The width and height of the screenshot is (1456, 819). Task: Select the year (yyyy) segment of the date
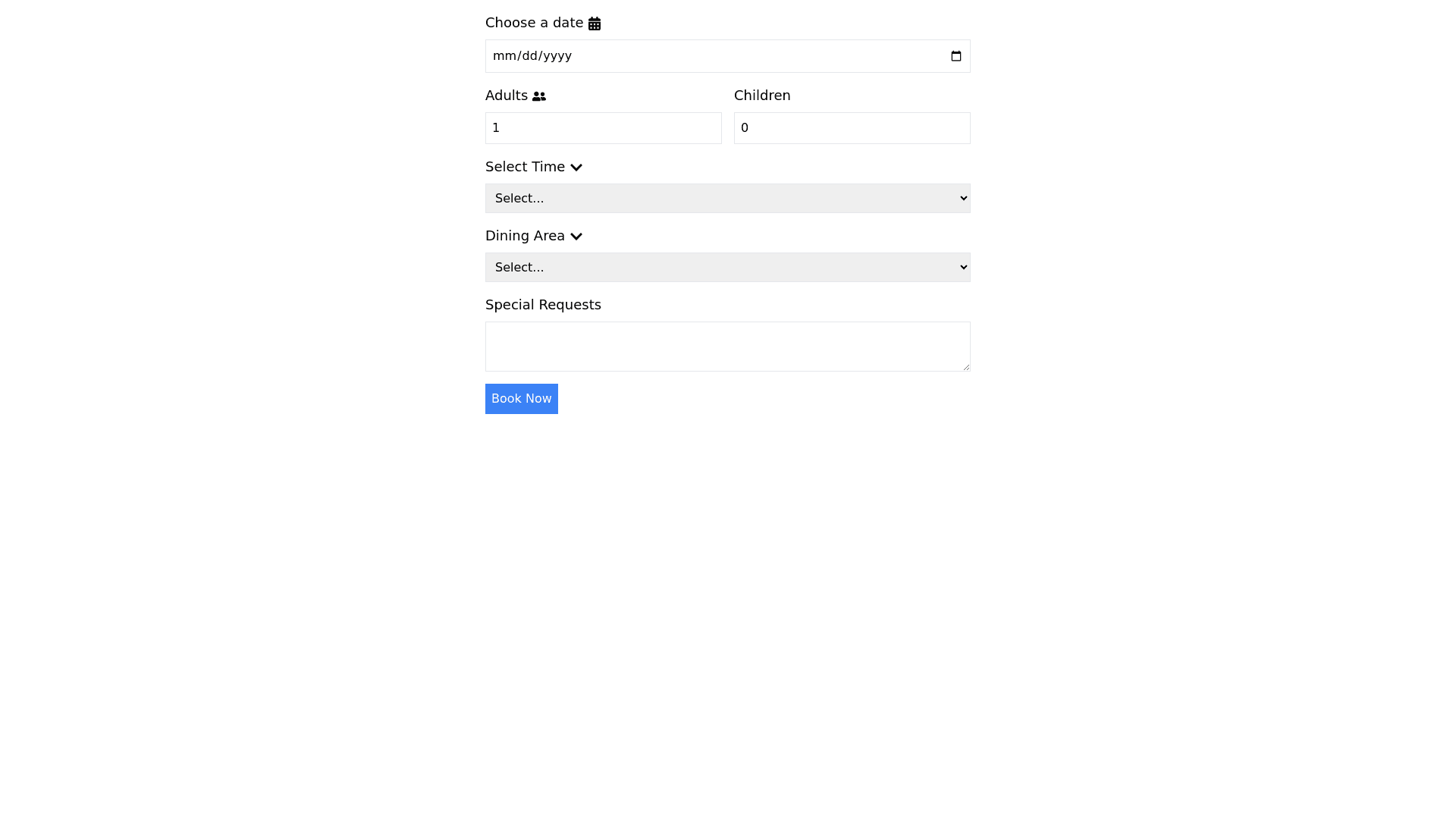tap(557, 56)
